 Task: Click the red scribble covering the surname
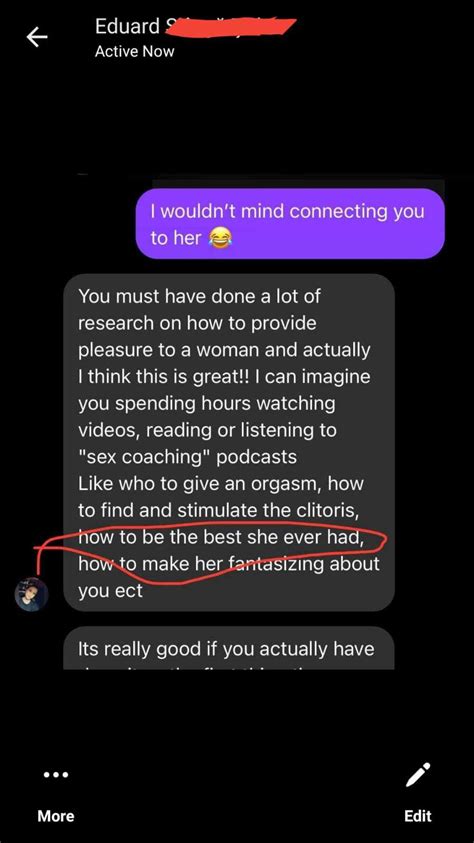coord(230,26)
